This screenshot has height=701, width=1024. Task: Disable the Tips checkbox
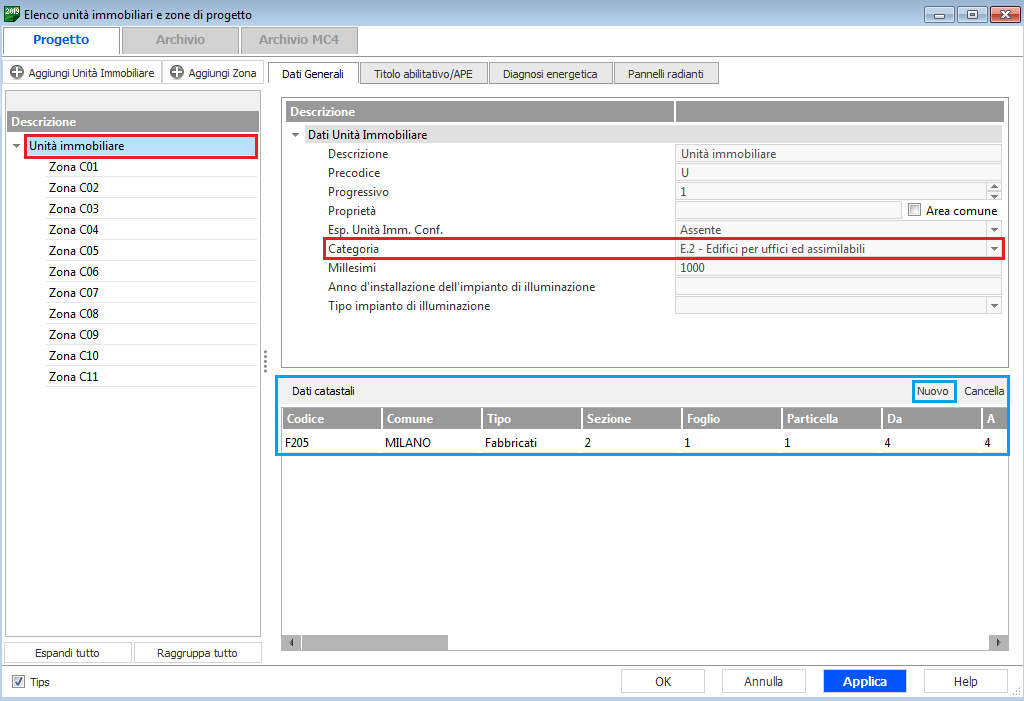coord(18,682)
